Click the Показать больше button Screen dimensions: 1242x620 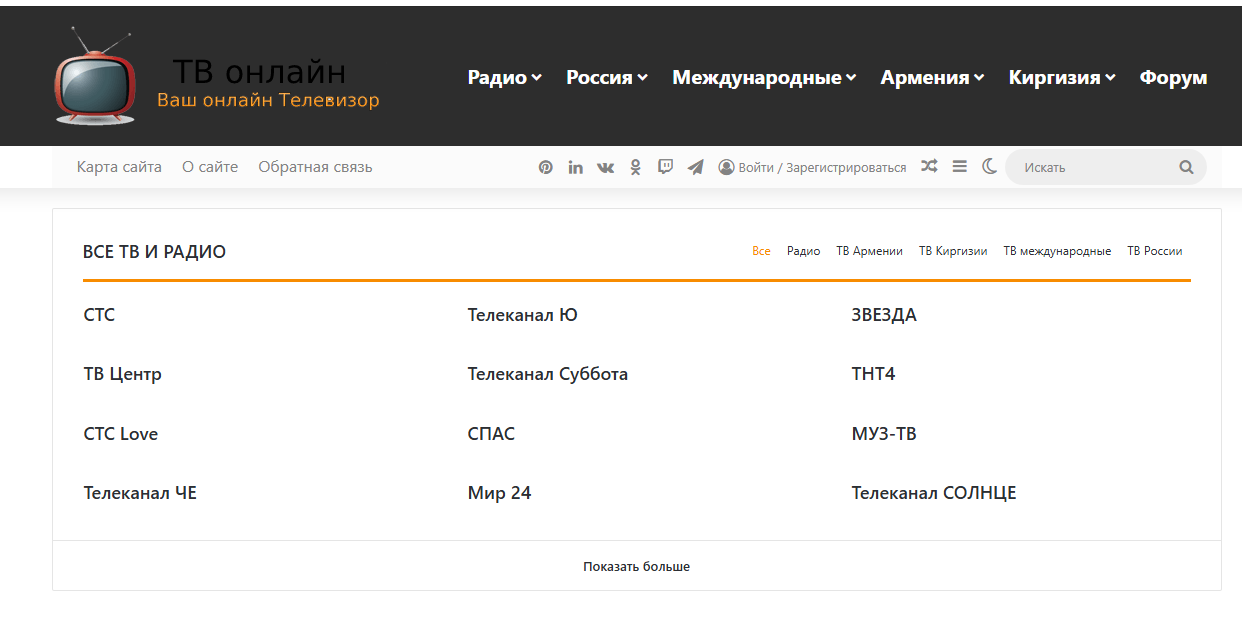tap(637, 566)
